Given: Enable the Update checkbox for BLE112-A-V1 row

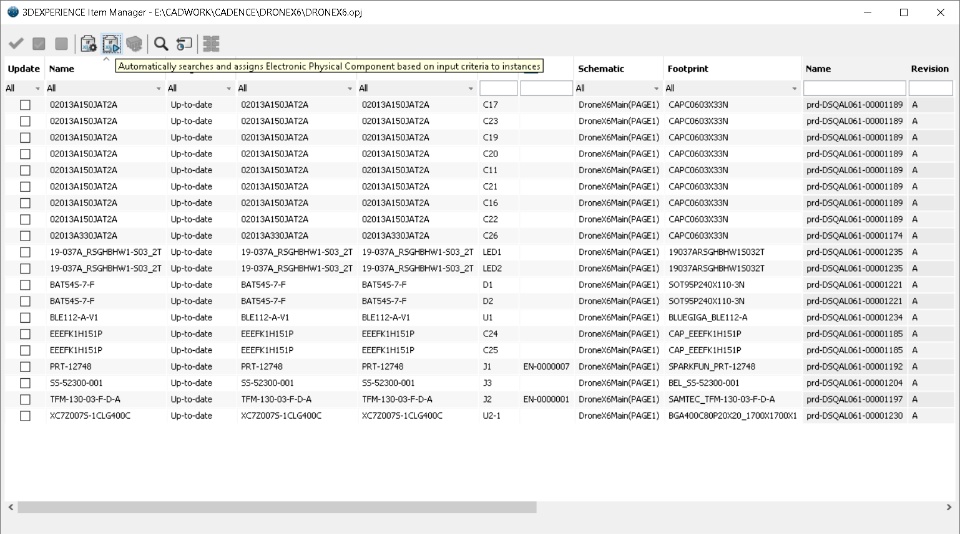Looking at the screenshot, I should coord(25,317).
